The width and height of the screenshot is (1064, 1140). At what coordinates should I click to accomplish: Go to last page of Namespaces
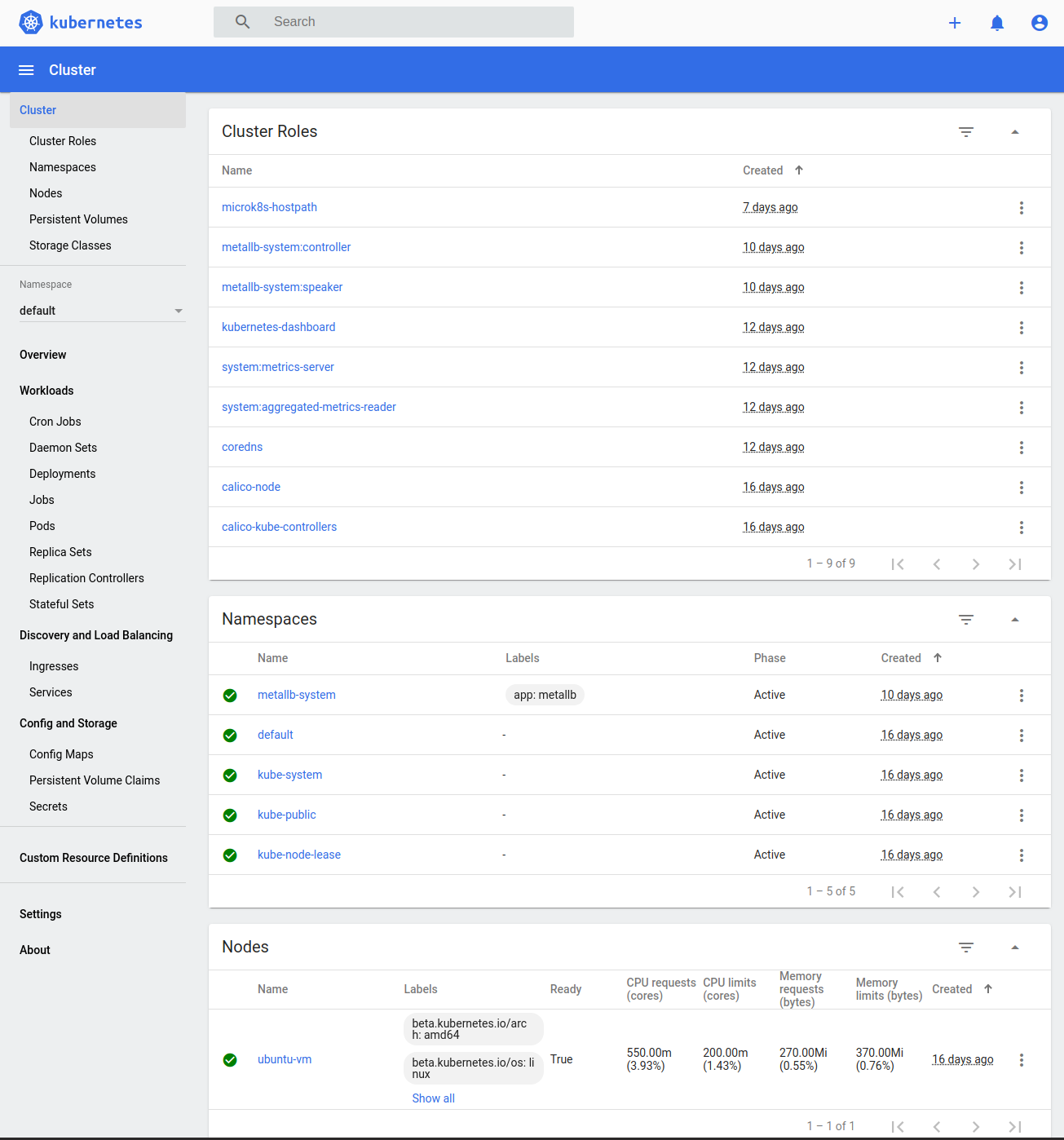coord(1015,892)
